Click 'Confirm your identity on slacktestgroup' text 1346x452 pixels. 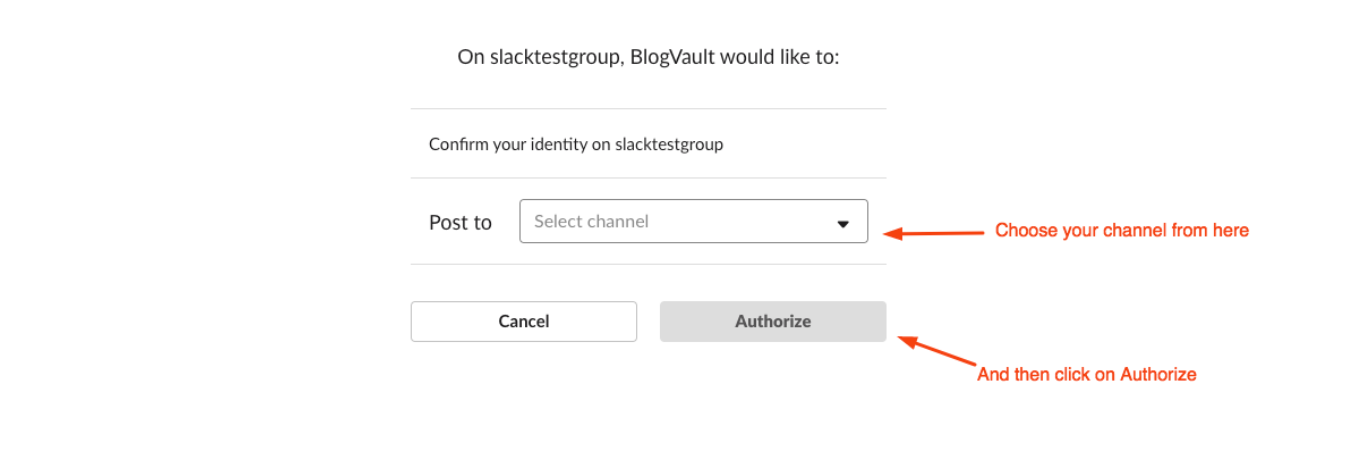(576, 144)
